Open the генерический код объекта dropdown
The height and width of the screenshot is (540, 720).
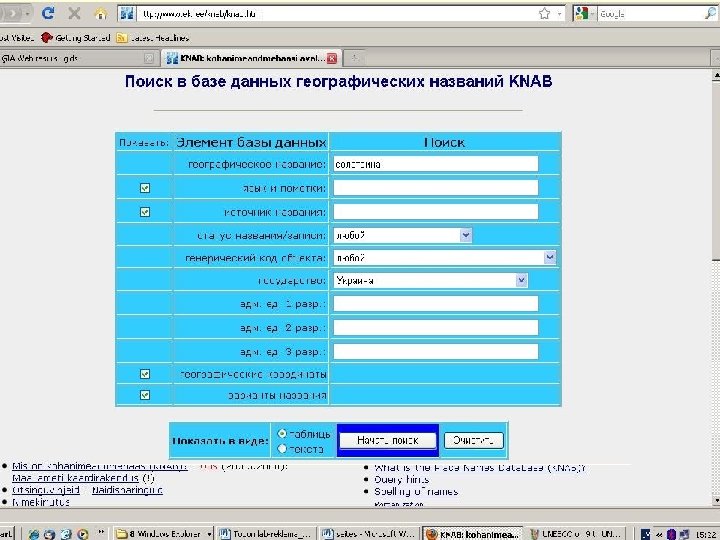(x=444, y=258)
